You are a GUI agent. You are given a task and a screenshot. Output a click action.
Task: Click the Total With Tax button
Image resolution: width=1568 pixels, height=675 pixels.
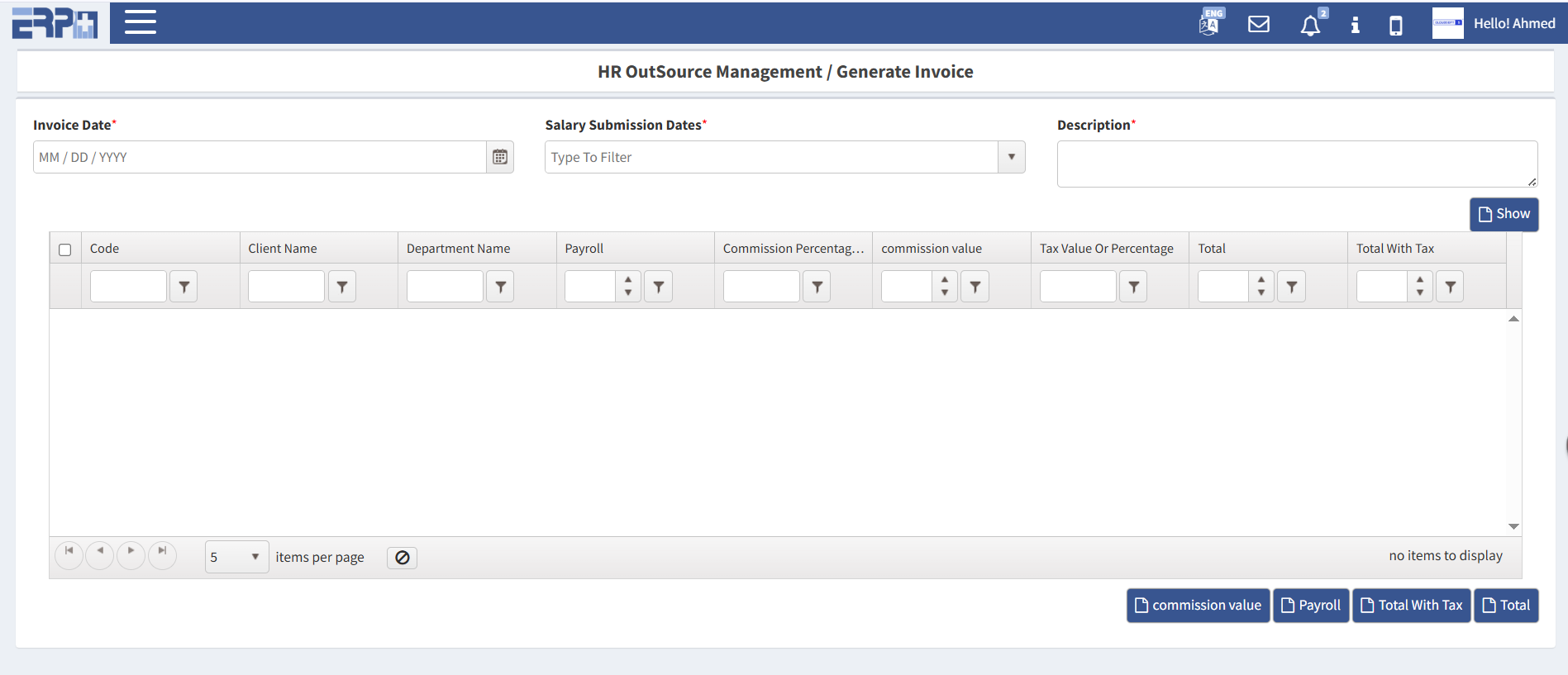(1411, 606)
